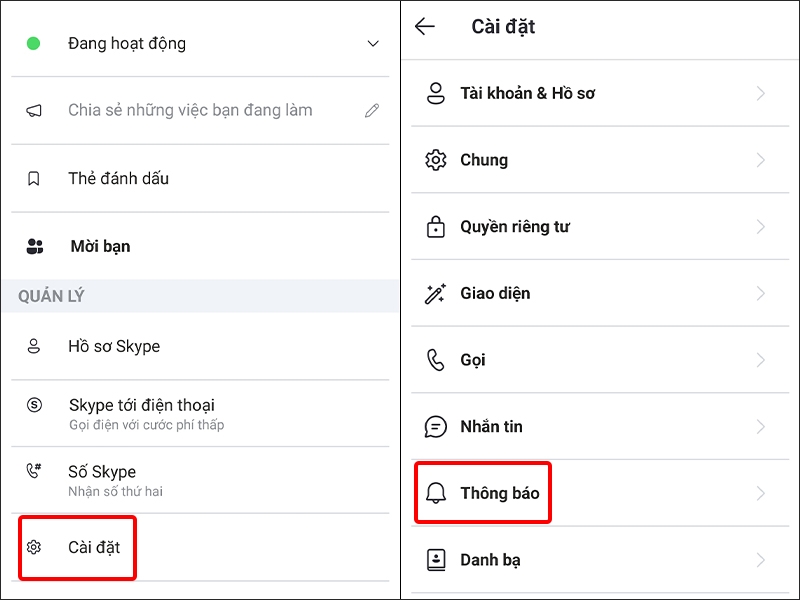
Task: Click the pencil edit icon on the status field
Action: coord(373,111)
